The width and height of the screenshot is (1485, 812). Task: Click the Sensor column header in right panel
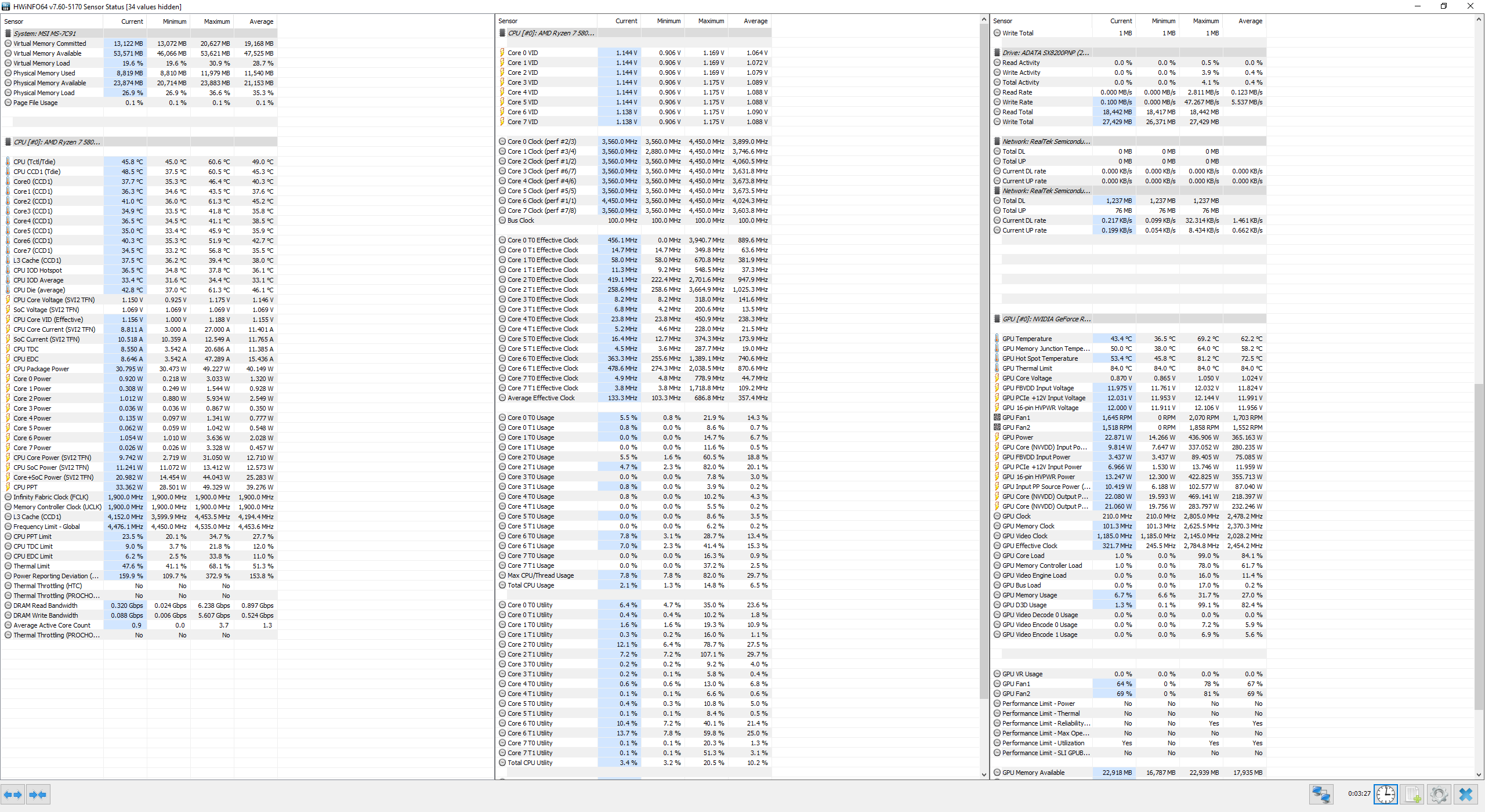(1002, 21)
